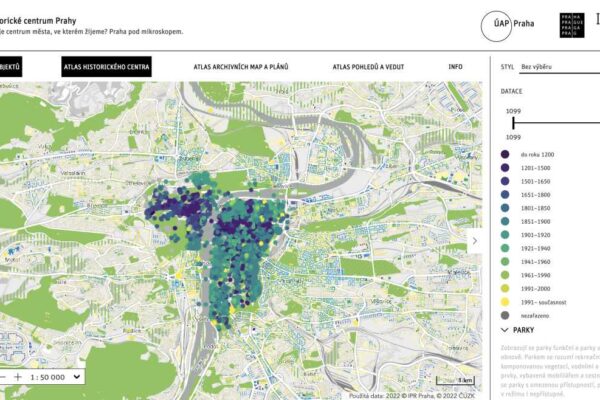The height and width of the screenshot is (400, 600).
Task: Open Atlas historického centra tab
Action: (106, 67)
